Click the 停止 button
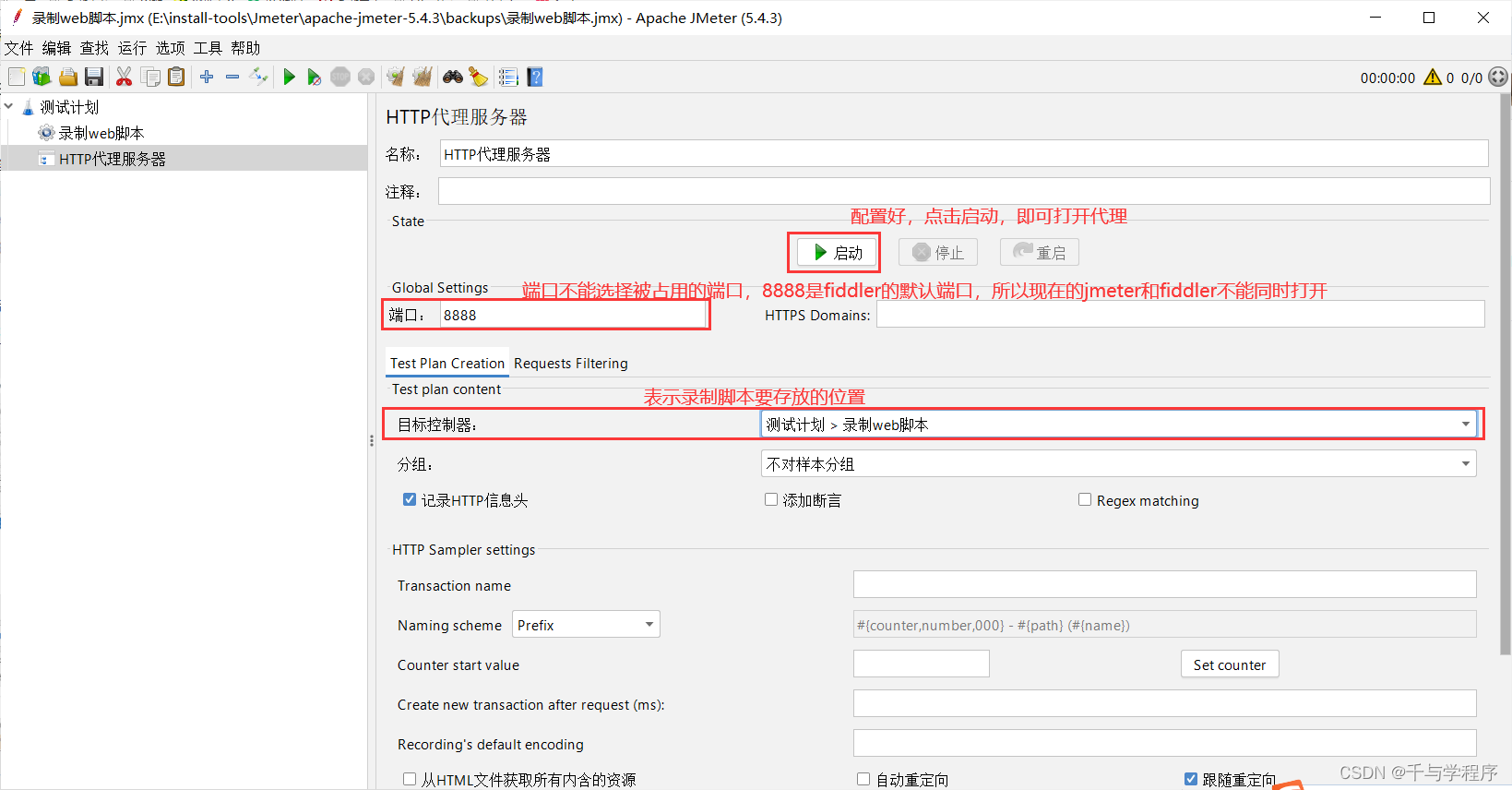The width and height of the screenshot is (1512, 790). pyautogui.click(x=938, y=252)
